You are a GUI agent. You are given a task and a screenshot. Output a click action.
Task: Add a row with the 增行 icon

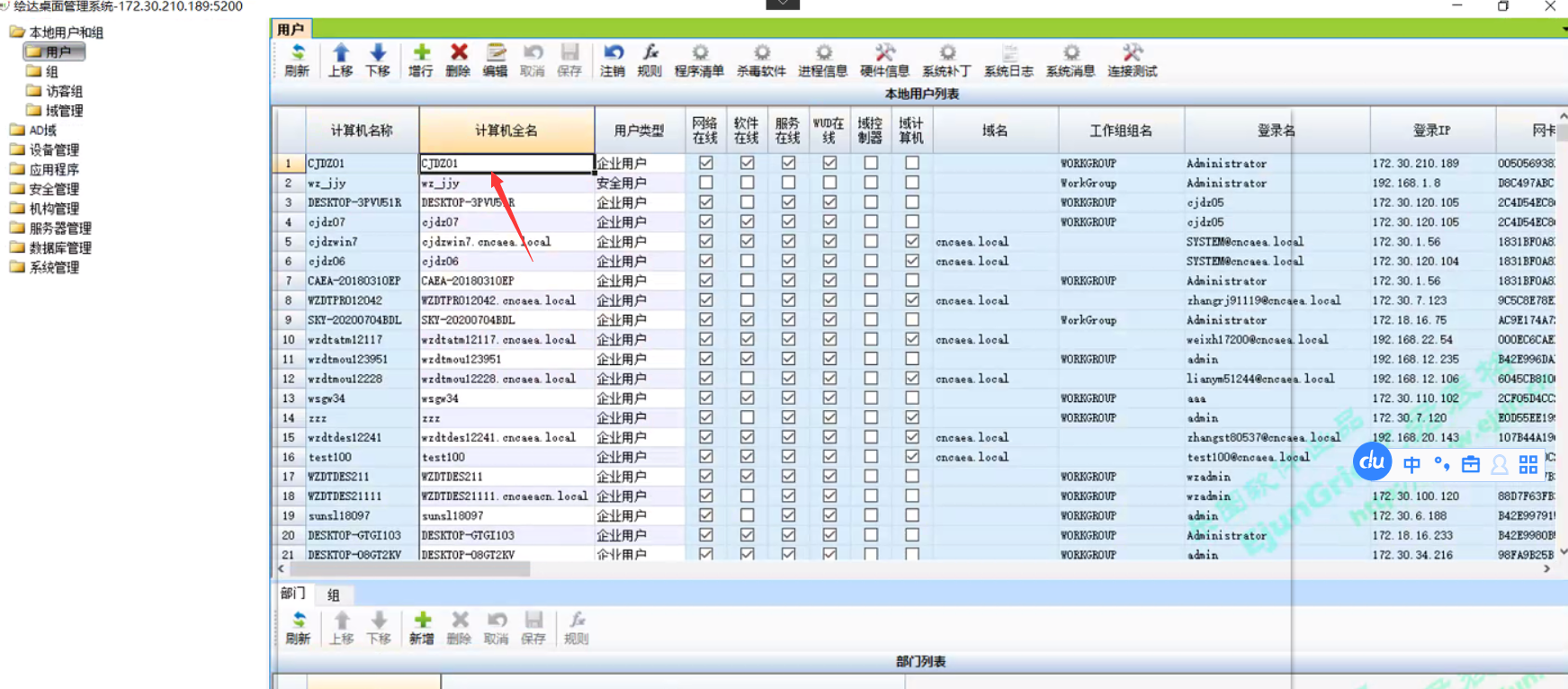point(420,60)
